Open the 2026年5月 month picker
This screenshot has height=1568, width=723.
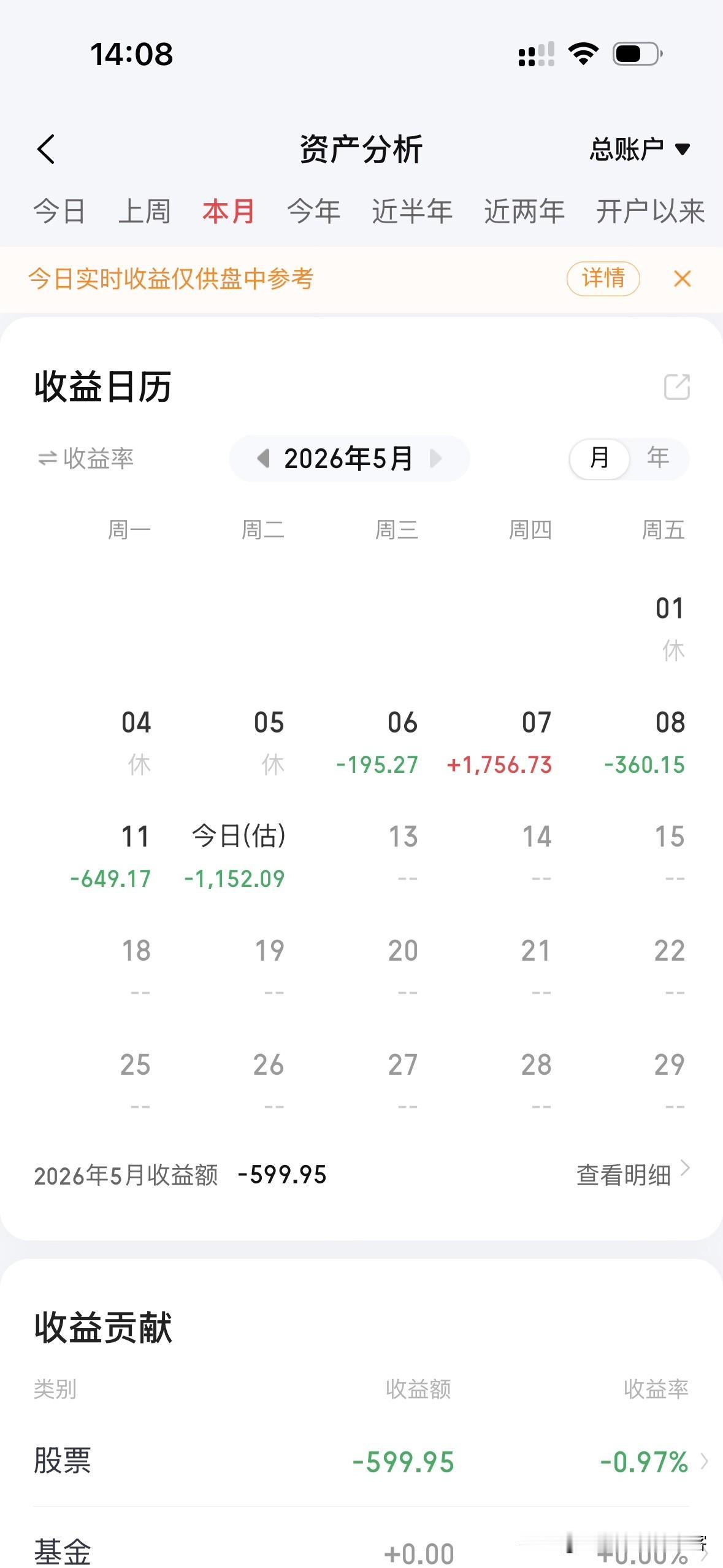(348, 458)
